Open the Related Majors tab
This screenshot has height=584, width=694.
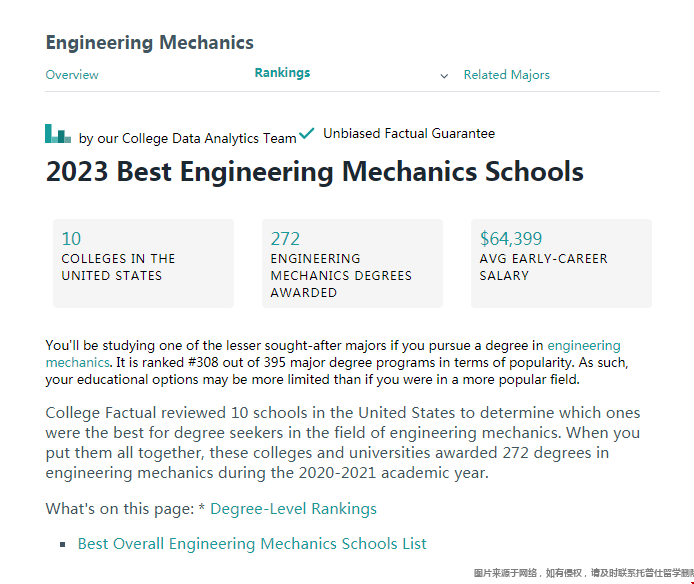(506, 75)
